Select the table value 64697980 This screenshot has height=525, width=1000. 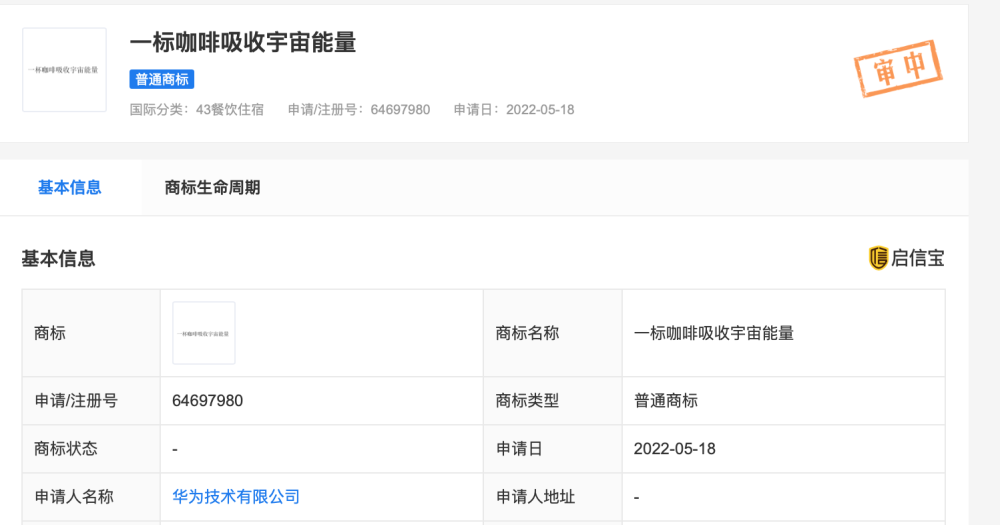(x=207, y=401)
